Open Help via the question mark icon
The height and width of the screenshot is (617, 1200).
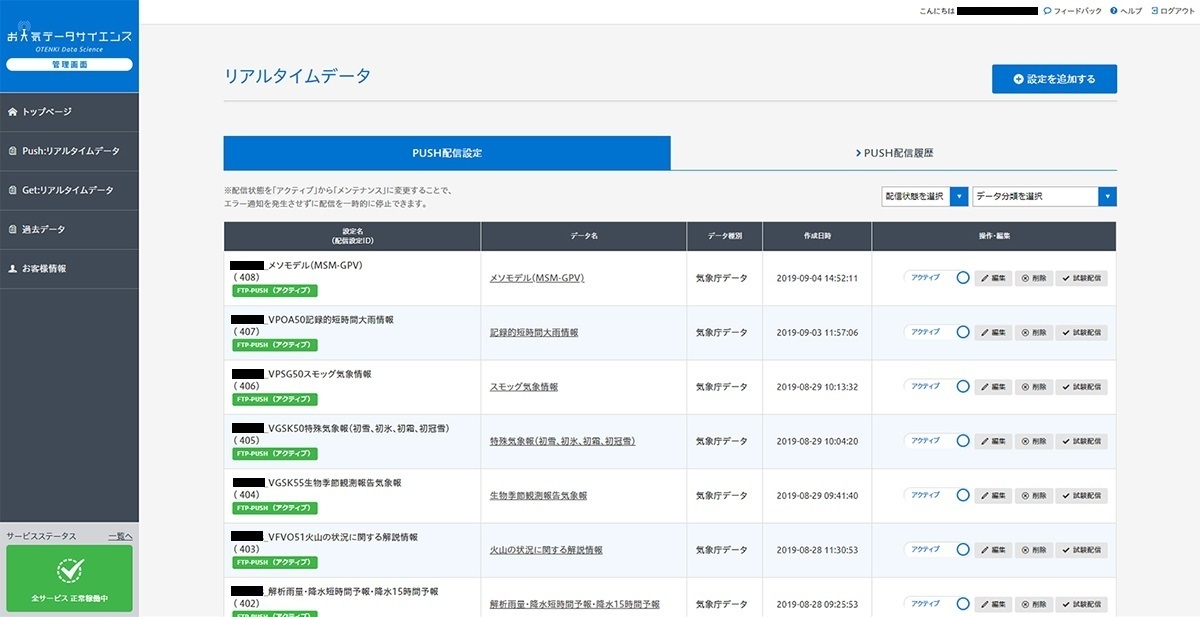point(1114,11)
